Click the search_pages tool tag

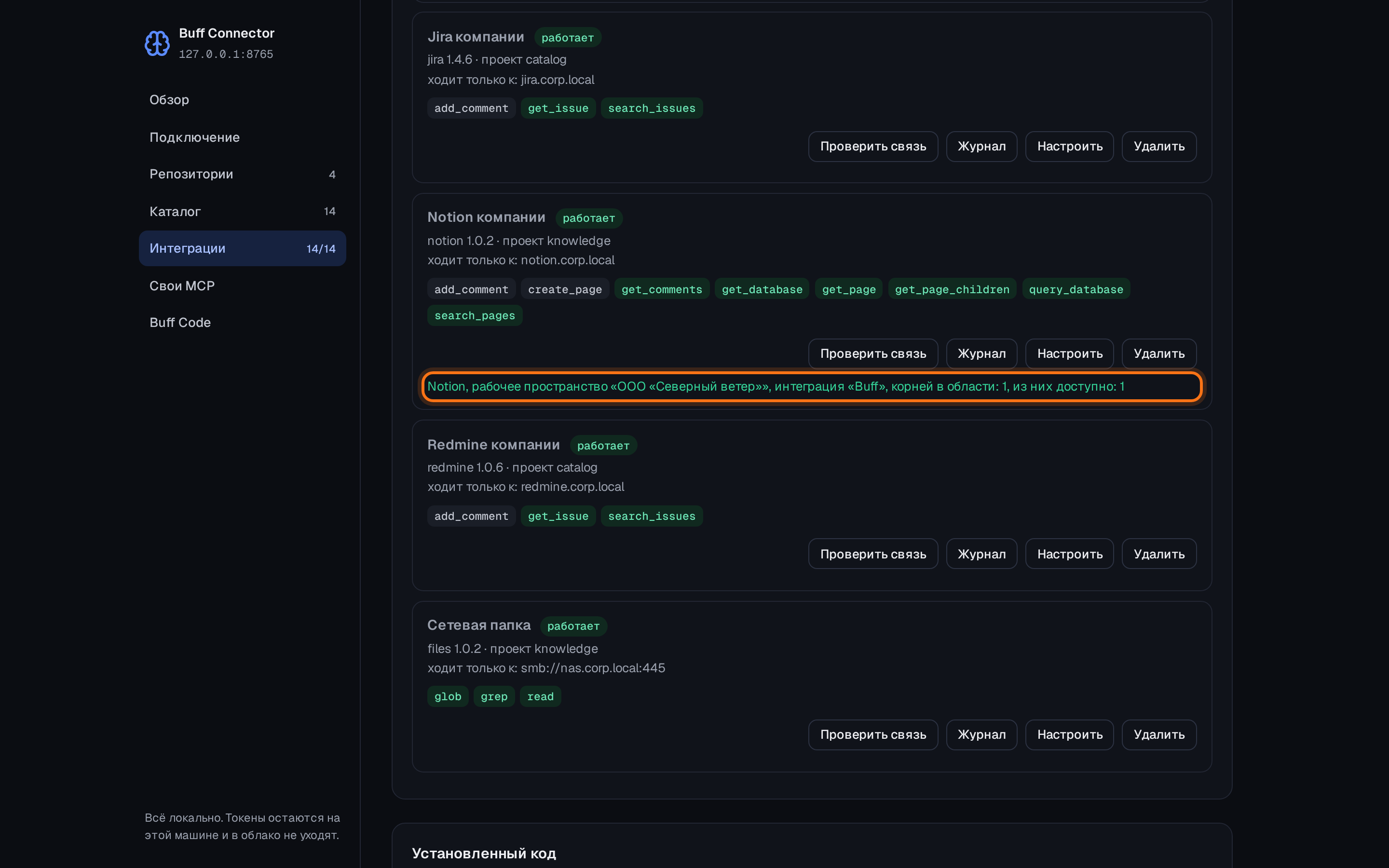coord(475,316)
